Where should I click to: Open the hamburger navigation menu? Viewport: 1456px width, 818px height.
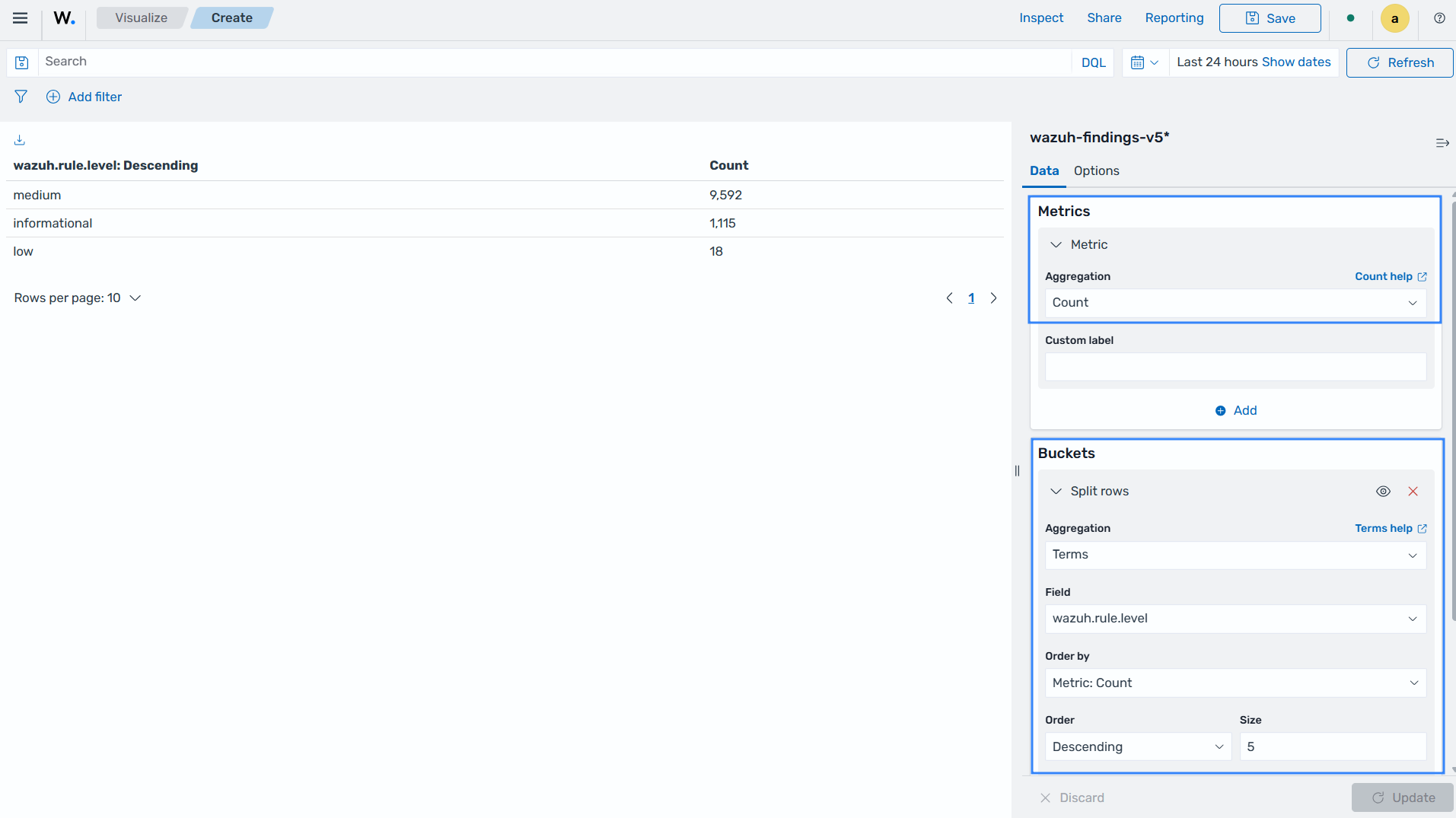pos(21,18)
